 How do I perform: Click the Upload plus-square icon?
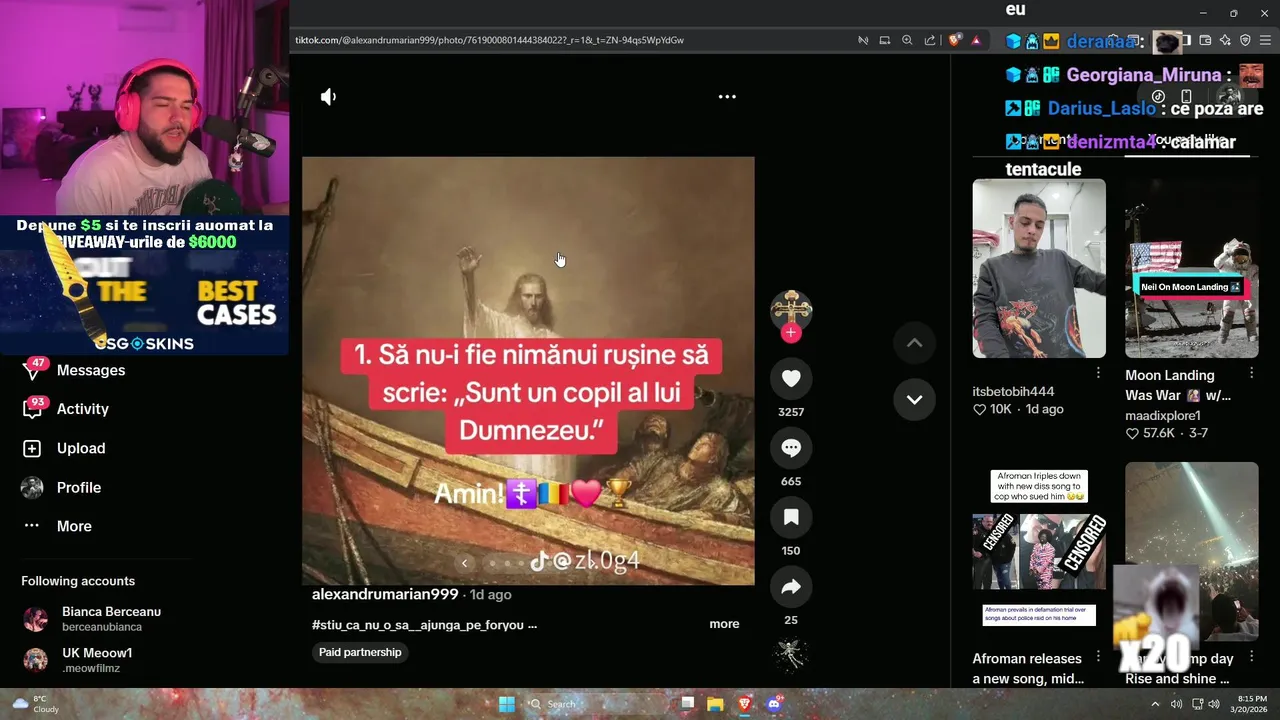pos(32,449)
